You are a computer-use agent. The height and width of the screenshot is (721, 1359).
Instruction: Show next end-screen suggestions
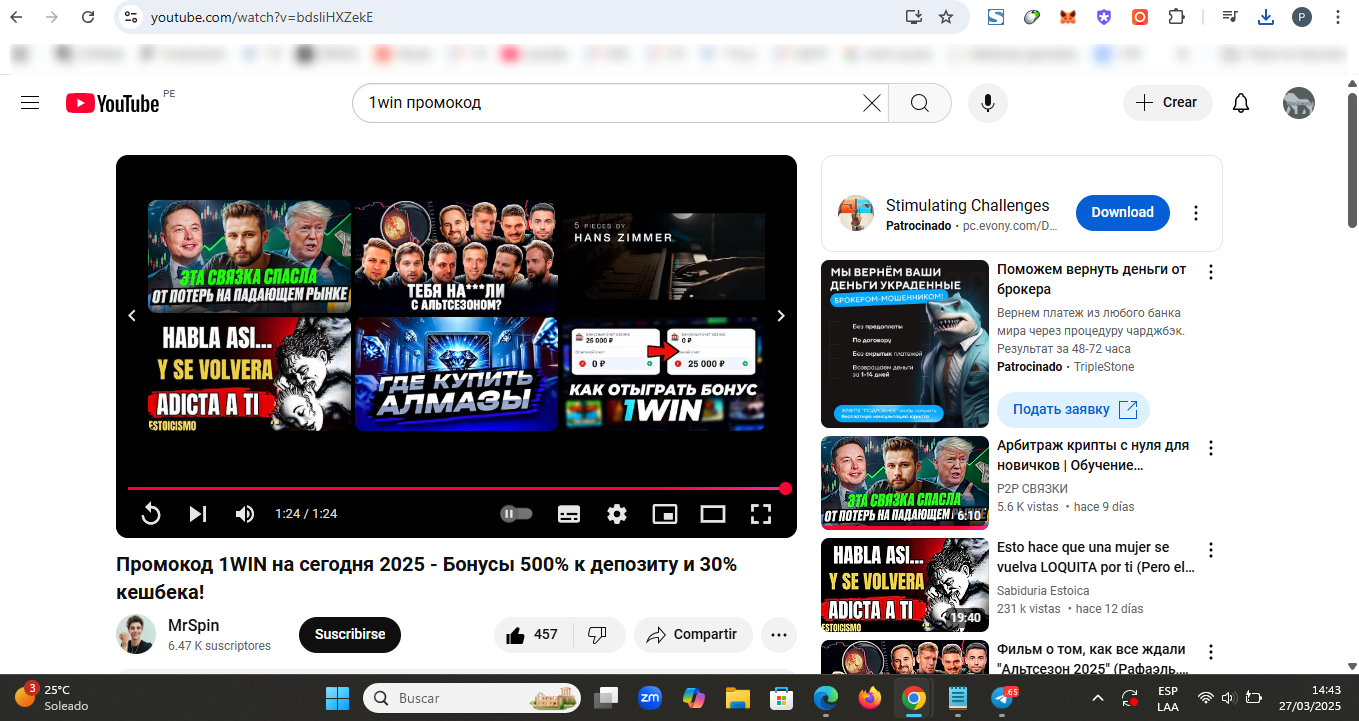click(781, 316)
